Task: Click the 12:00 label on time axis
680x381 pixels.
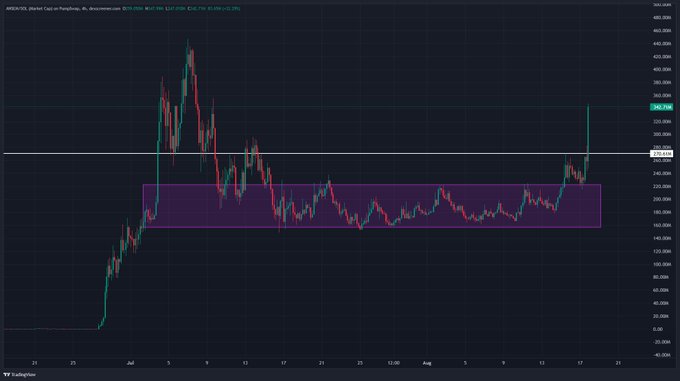Action: coord(393,363)
